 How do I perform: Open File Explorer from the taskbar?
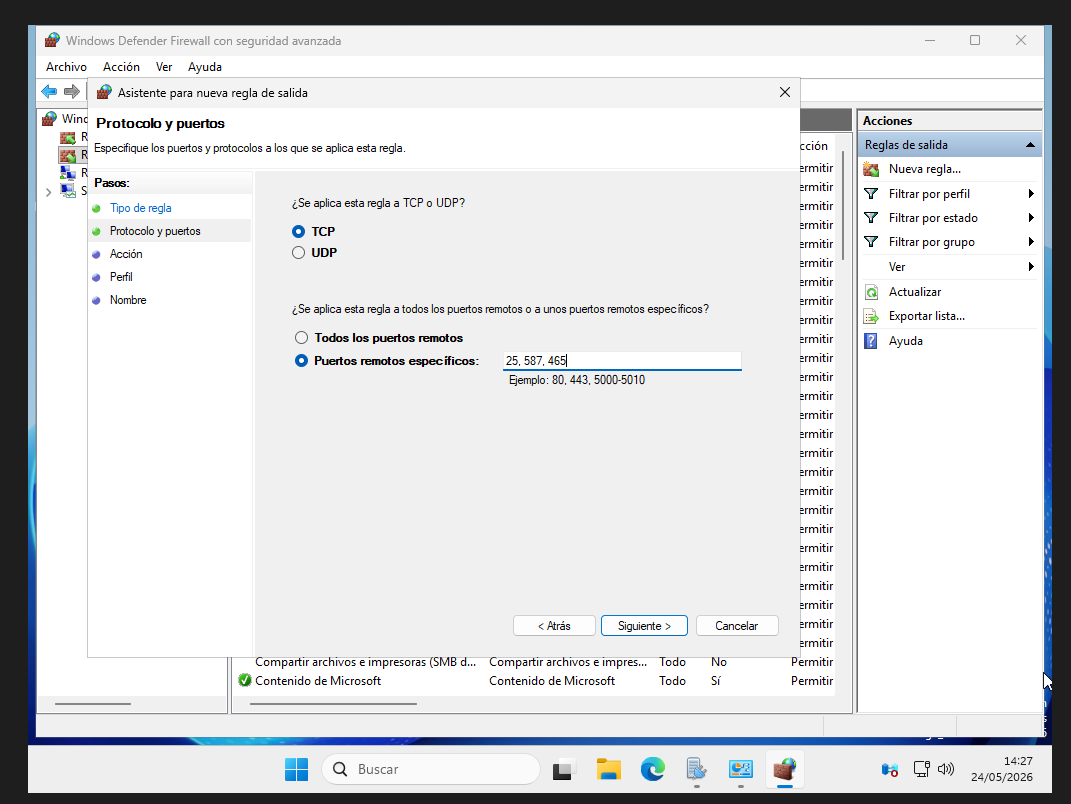608,769
